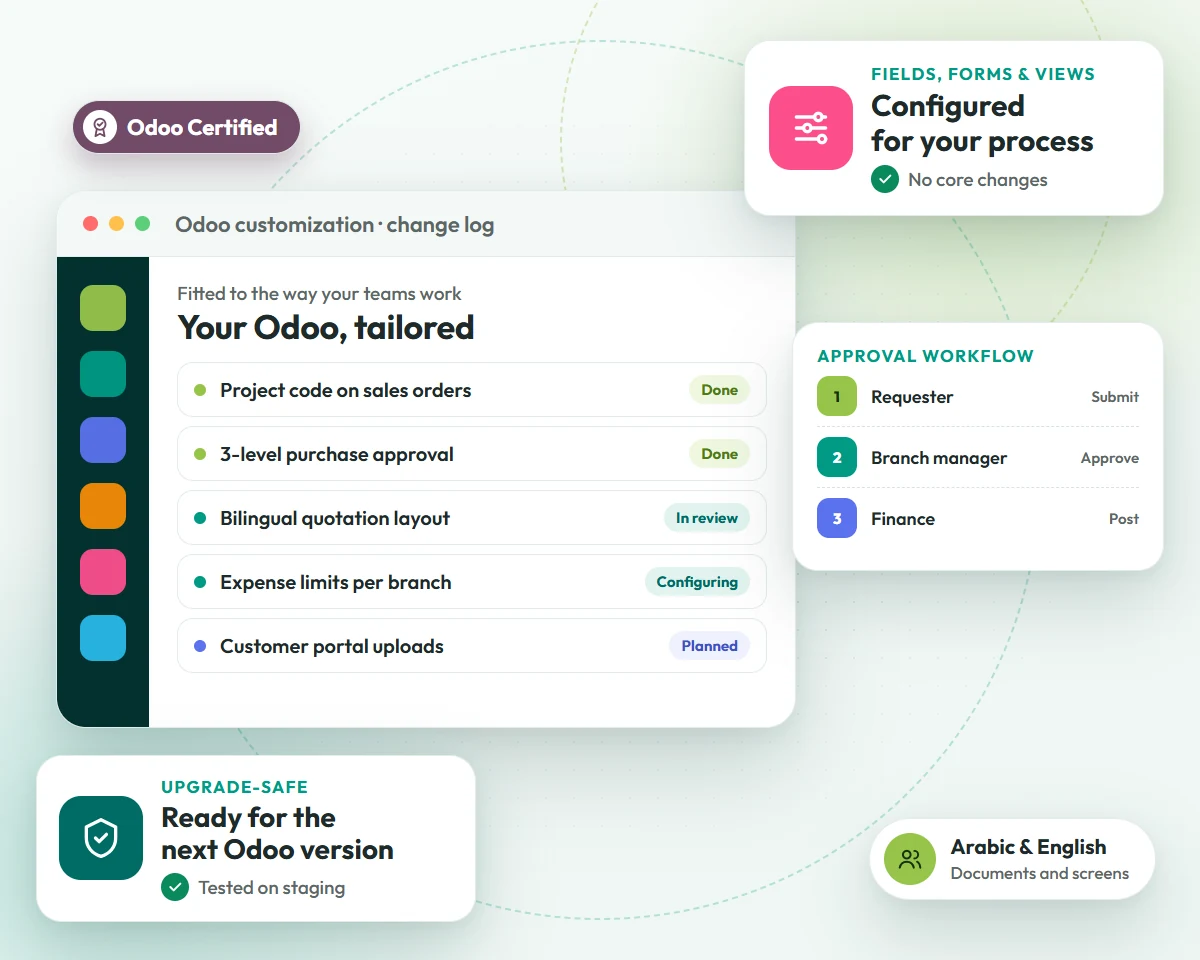Click the red window dot

(x=91, y=224)
